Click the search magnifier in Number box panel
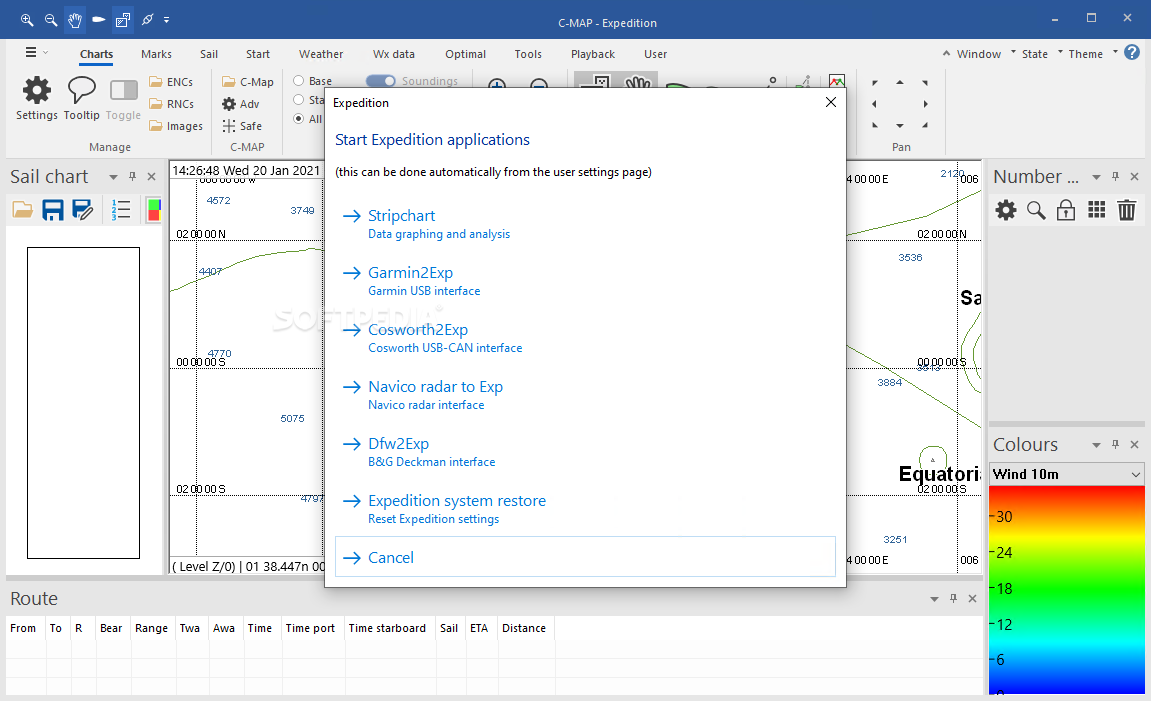This screenshot has height=701, width=1151. pyautogui.click(x=1036, y=211)
